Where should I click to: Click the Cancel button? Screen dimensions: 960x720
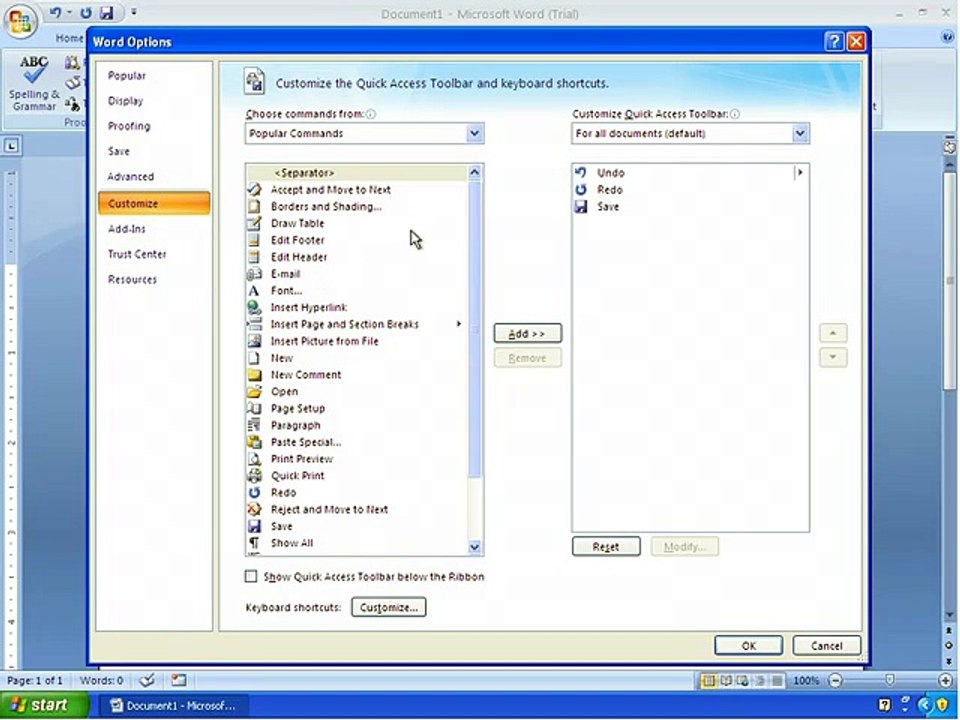pos(827,645)
